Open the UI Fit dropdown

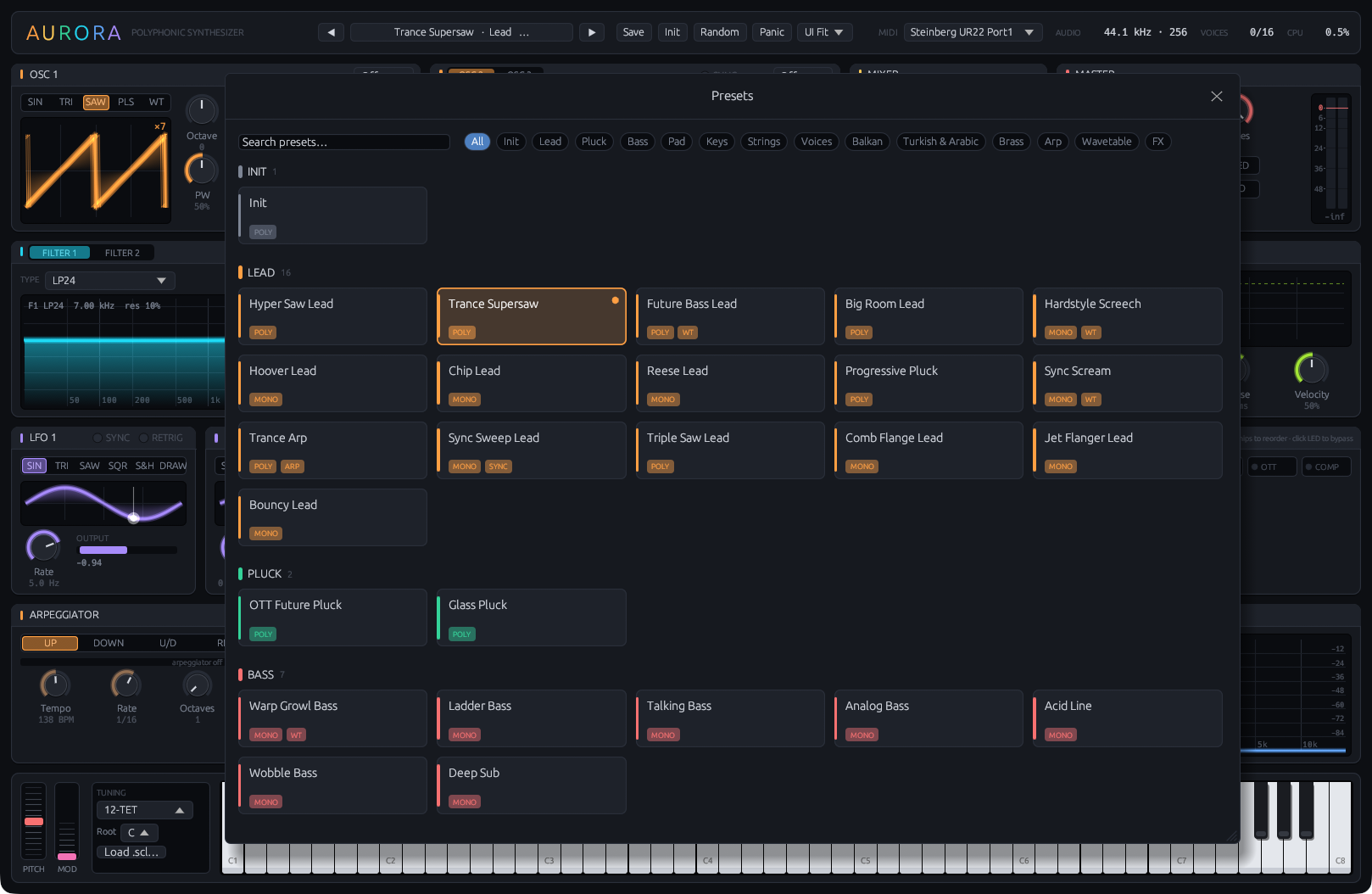tap(823, 32)
